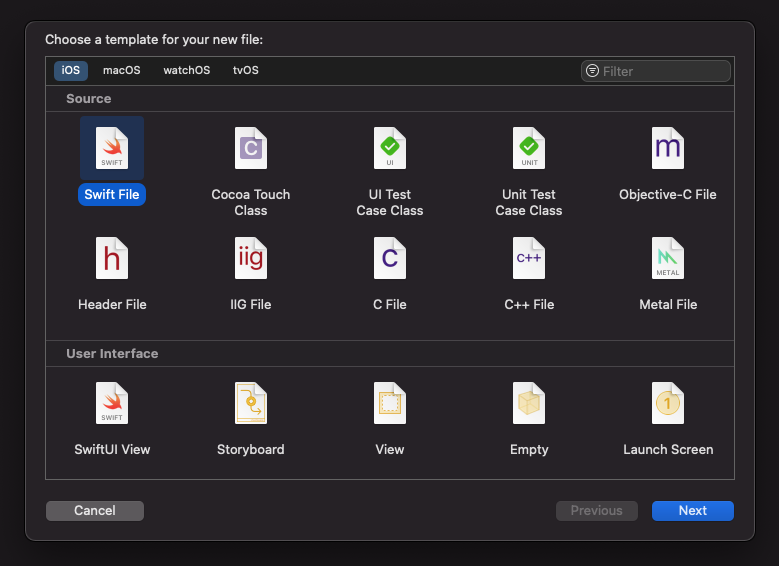The width and height of the screenshot is (779, 566).
Task: Click the SwiftUI View label
Action: click(112, 449)
